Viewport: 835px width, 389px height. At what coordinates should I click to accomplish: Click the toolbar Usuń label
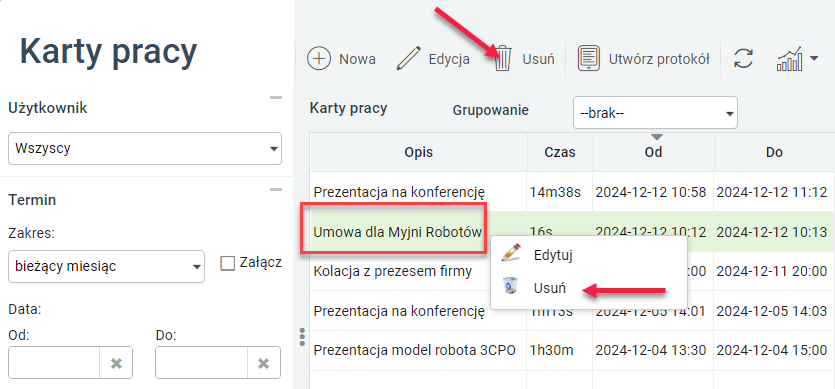pos(538,59)
